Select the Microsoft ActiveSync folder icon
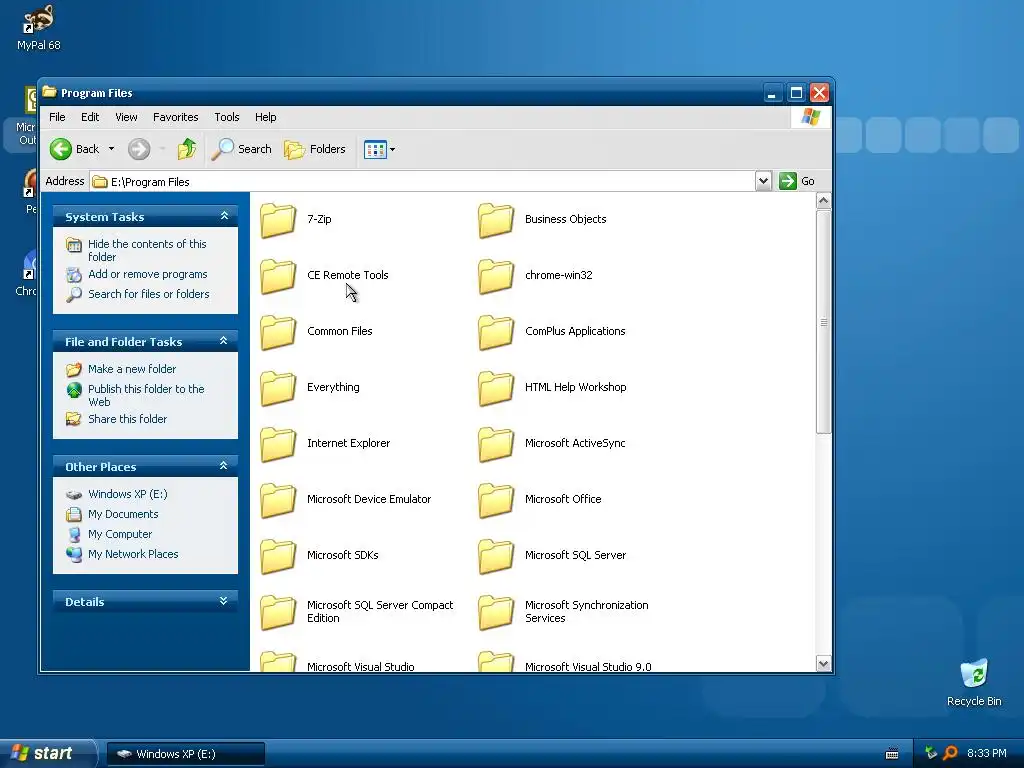This screenshot has height=768, width=1024. point(496,443)
